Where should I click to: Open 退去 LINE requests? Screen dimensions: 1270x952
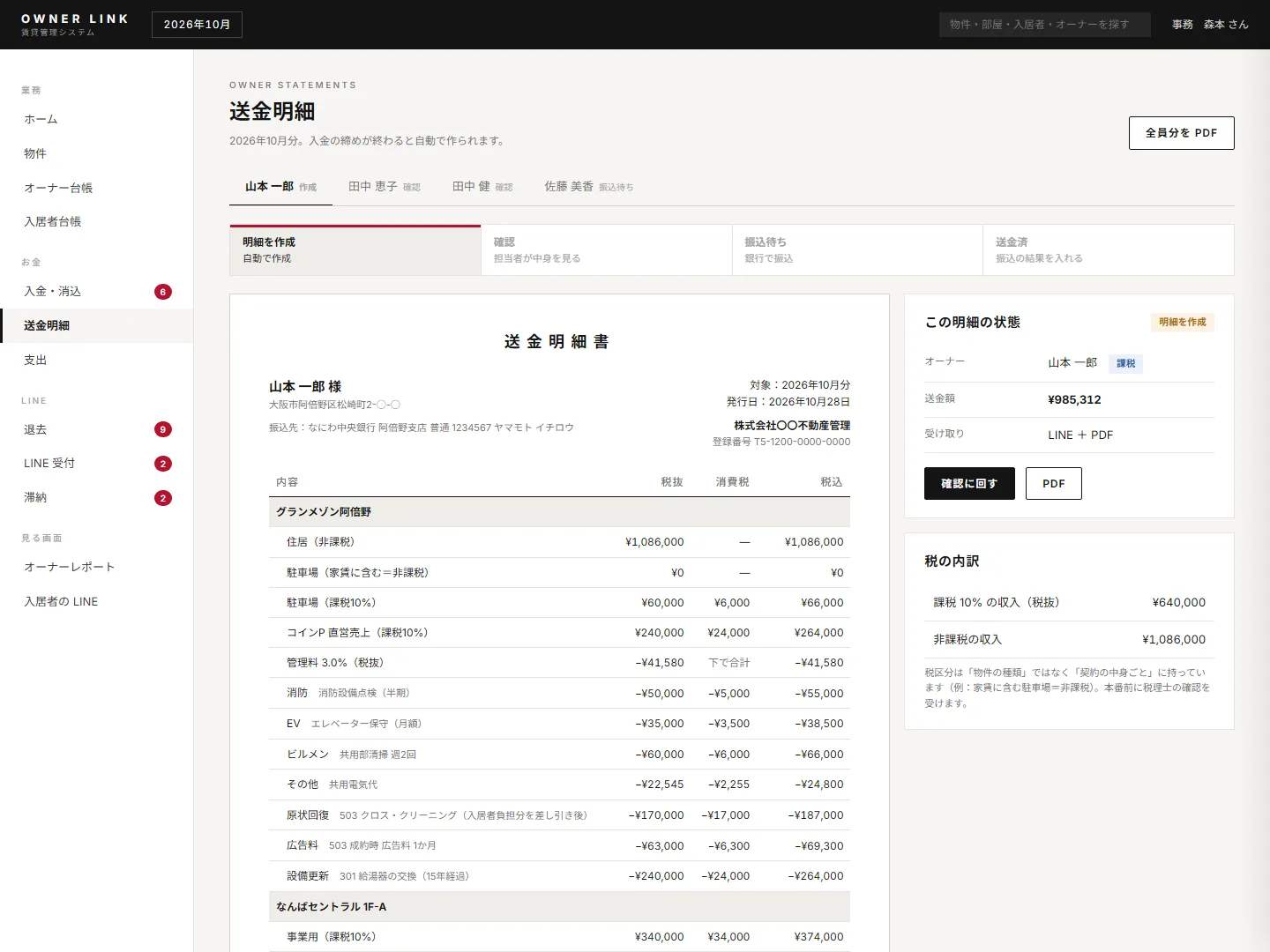[x=97, y=429]
